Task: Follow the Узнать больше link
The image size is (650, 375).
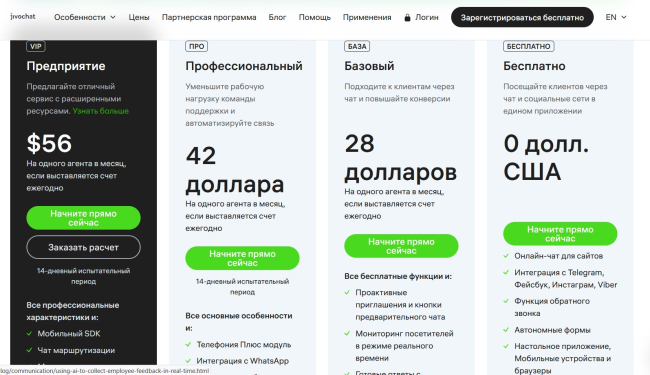Action: point(101,111)
